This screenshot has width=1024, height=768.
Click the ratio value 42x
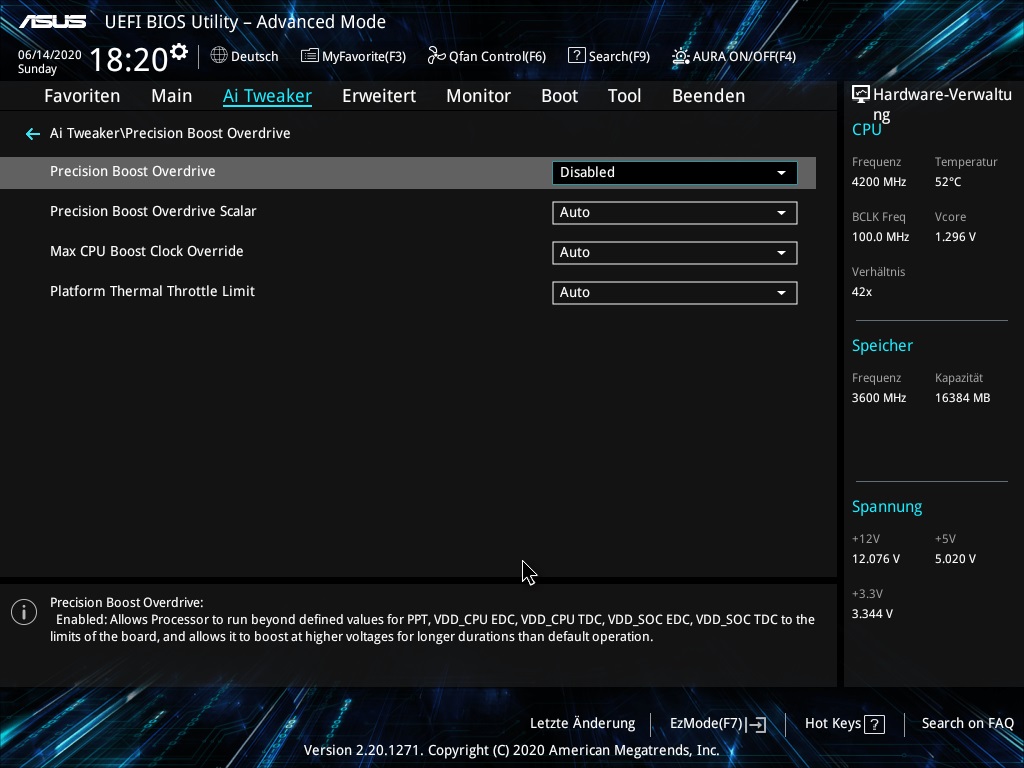click(x=862, y=292)
